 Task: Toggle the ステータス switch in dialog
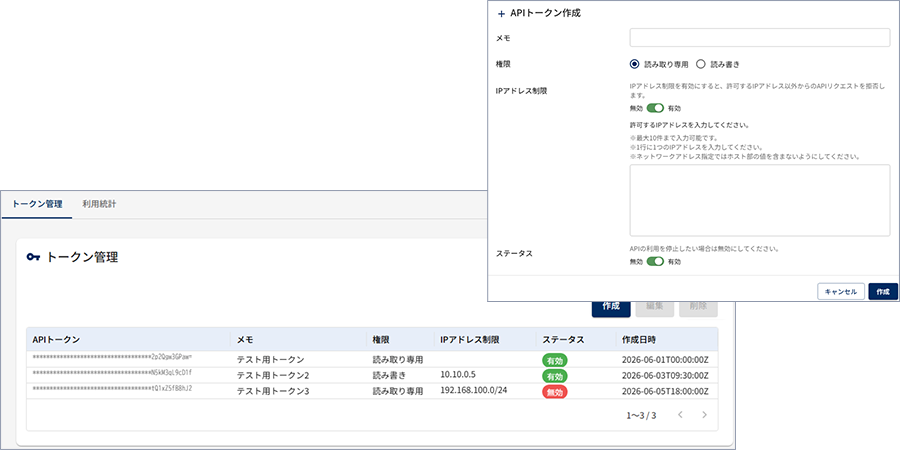tap(655, 262)
